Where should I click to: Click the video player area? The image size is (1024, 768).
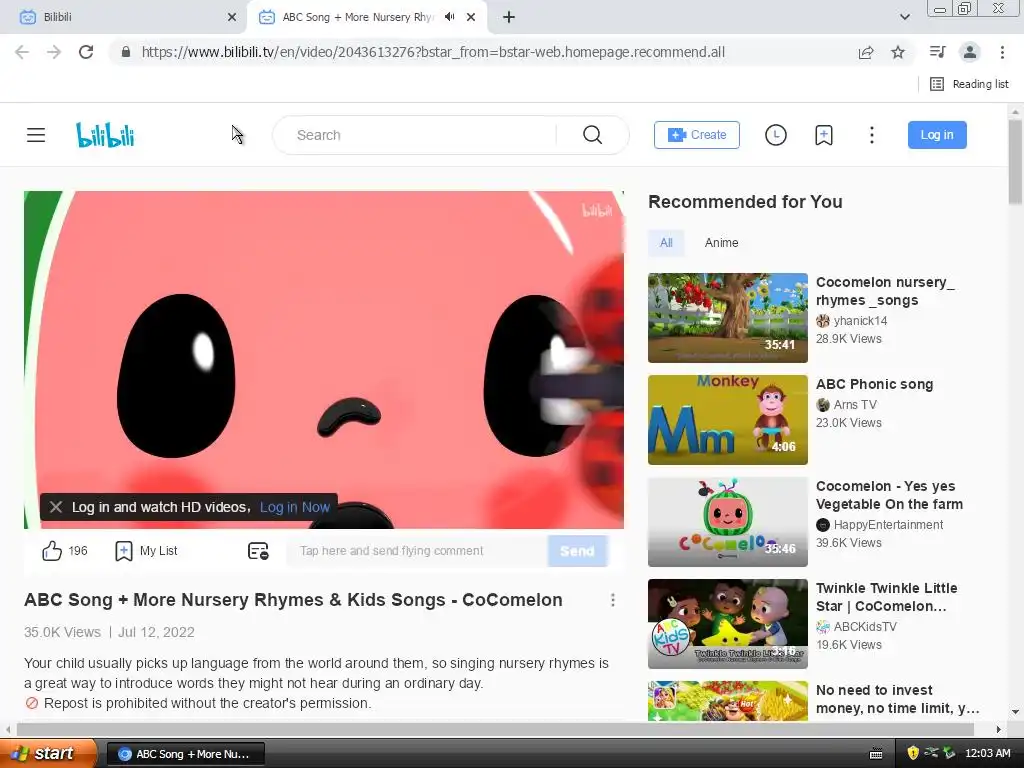[x=324, y=360]
